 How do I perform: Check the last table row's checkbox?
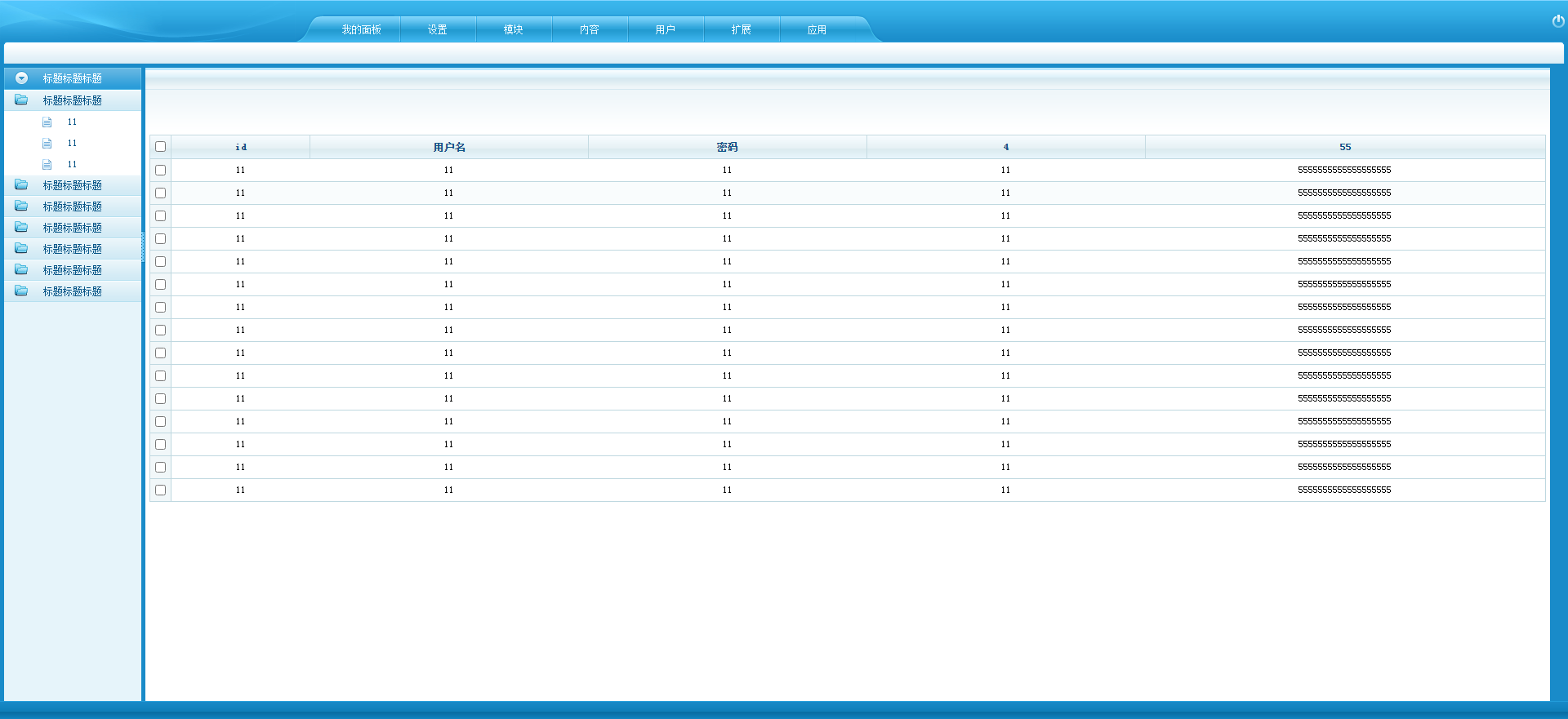pyautogui.click(x=160, y=490)
